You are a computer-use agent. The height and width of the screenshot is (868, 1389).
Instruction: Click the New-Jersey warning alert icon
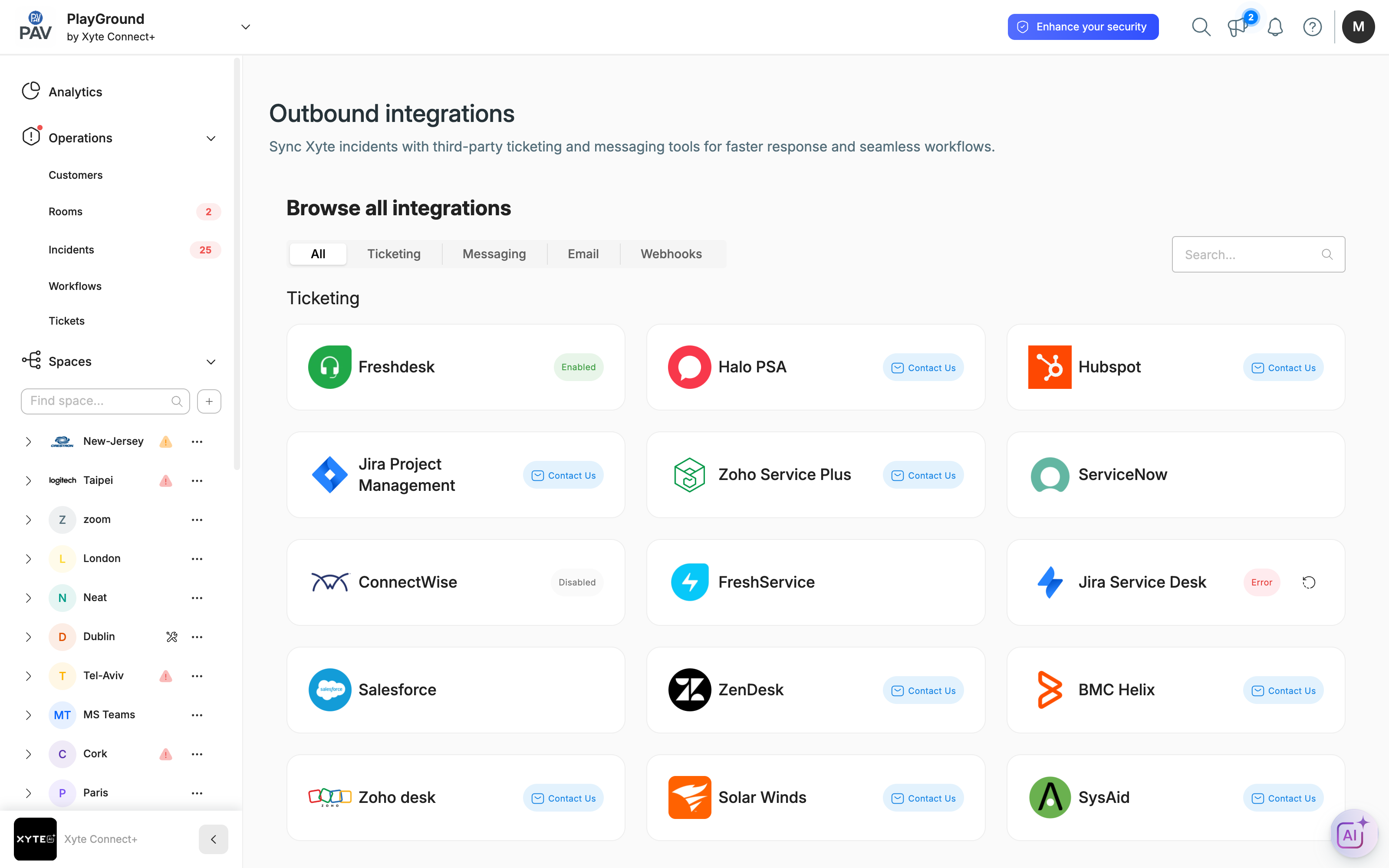tap(166, 441)
